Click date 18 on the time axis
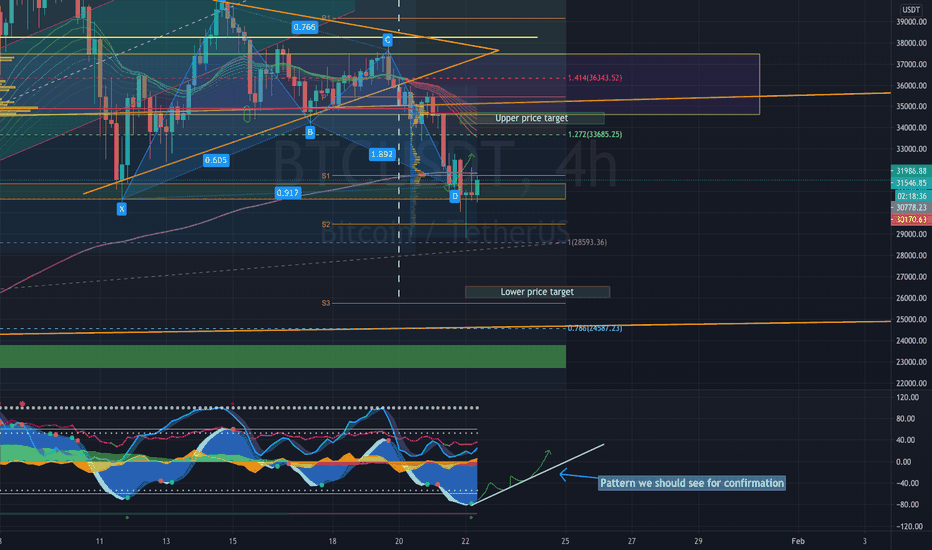Viewport: 932px width, 550px height. click(332, 541)
